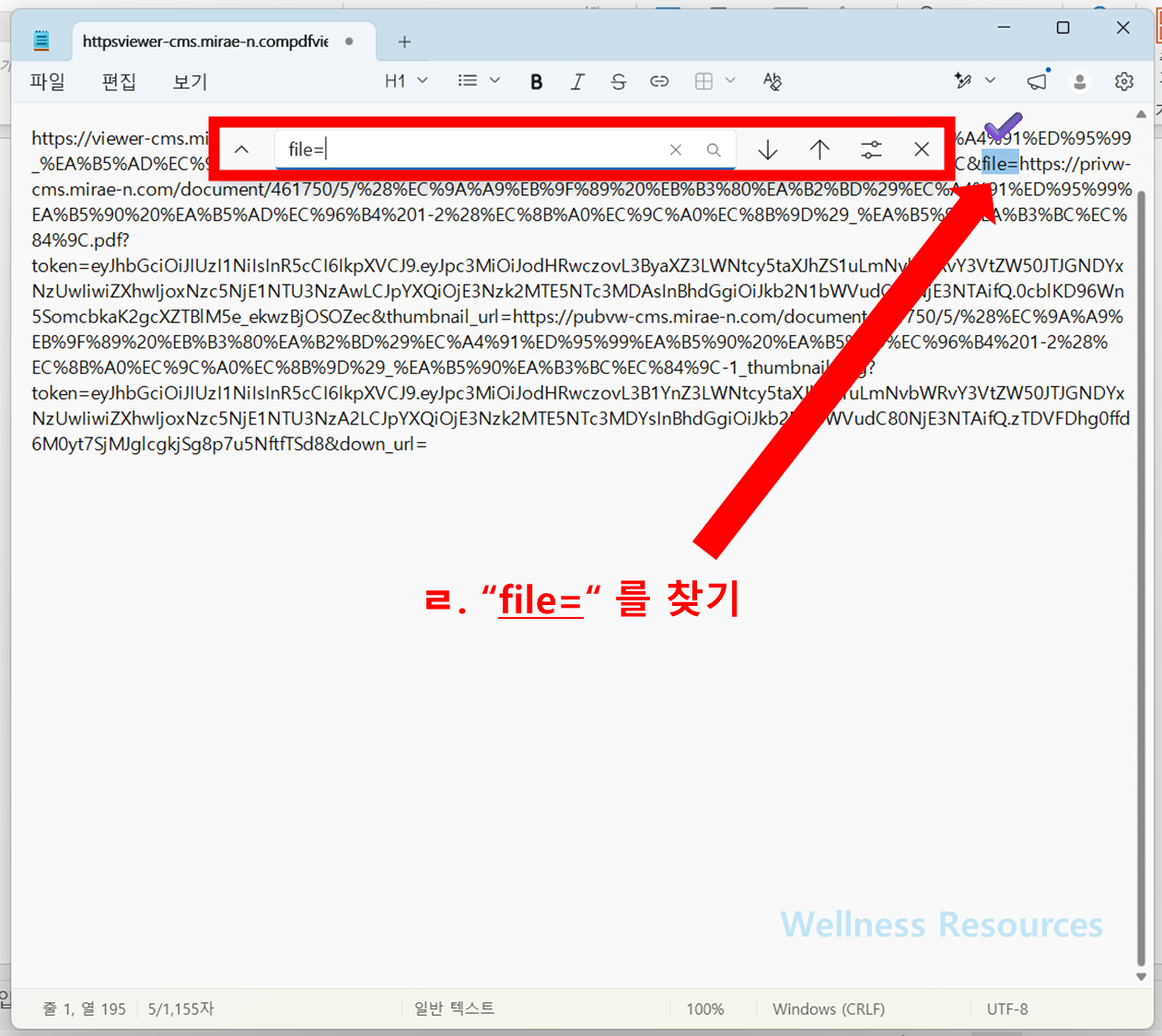The height and width of the screenshot is (1036, 1162).
Task: Open find options sliders icon
Action: [871, 149]
